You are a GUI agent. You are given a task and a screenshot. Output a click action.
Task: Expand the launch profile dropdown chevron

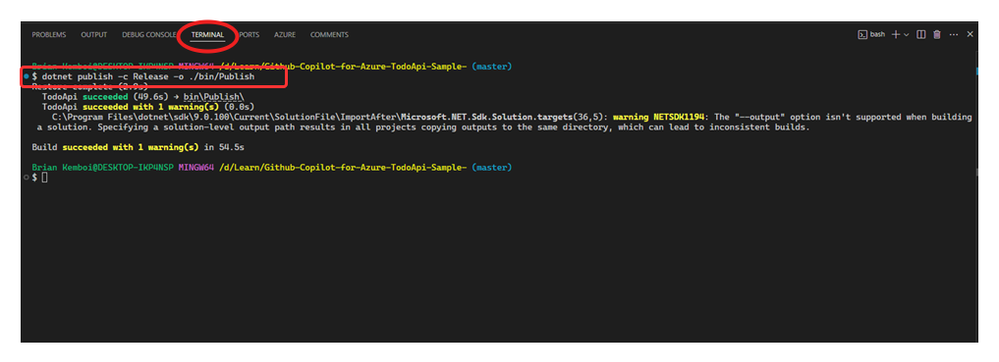pos(907,35)
